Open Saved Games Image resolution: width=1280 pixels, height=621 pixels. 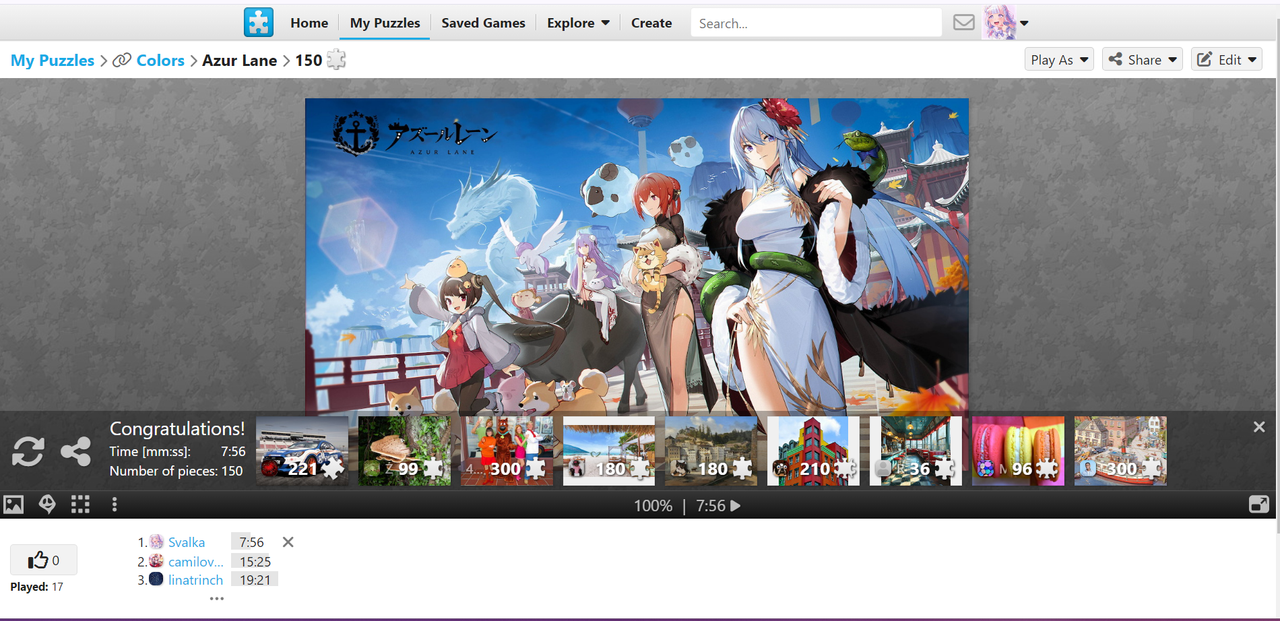pyautogui.click(x=483, y=23)
